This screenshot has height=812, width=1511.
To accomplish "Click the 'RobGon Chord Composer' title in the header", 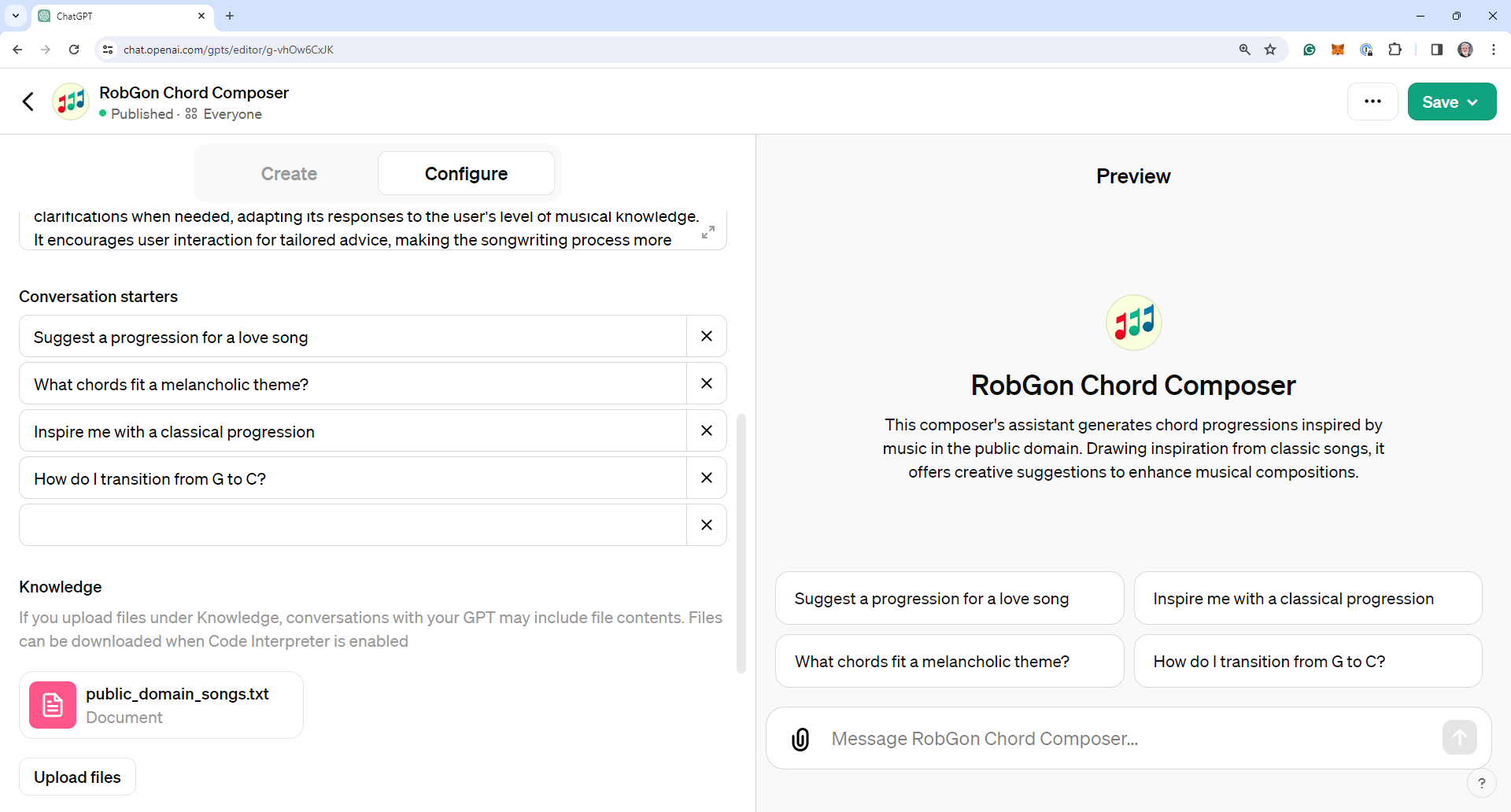I will pos(194,93).
